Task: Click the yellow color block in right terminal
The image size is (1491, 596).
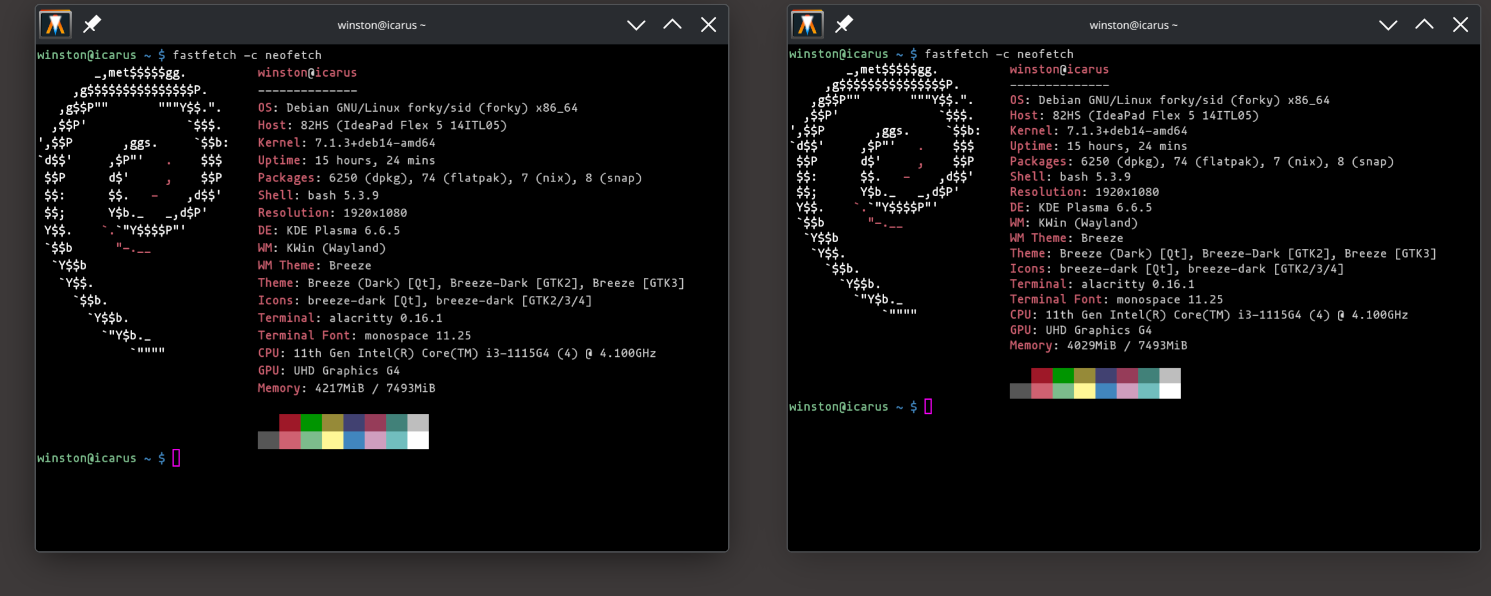Action: point(1084,391)
